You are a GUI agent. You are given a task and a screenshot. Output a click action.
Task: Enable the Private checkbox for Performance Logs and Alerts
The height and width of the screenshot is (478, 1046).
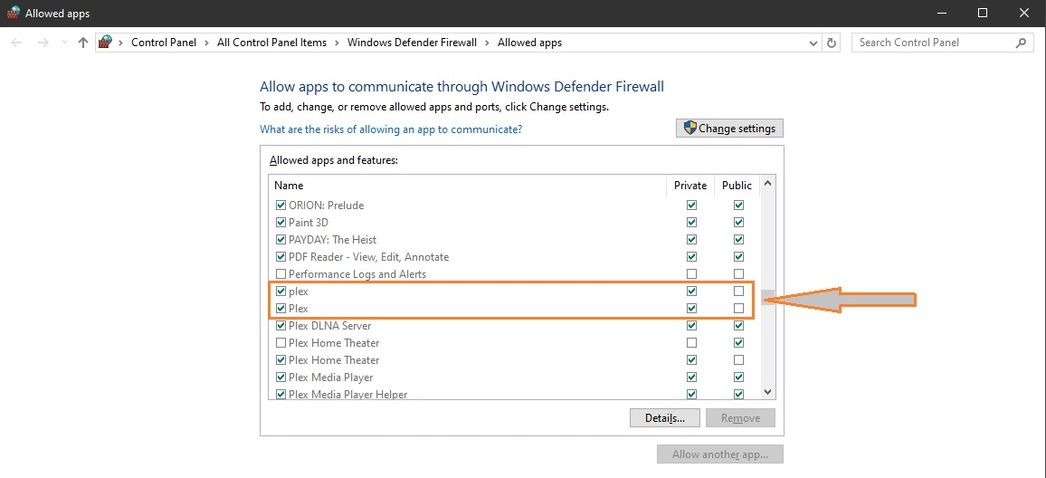click(692, 274)
